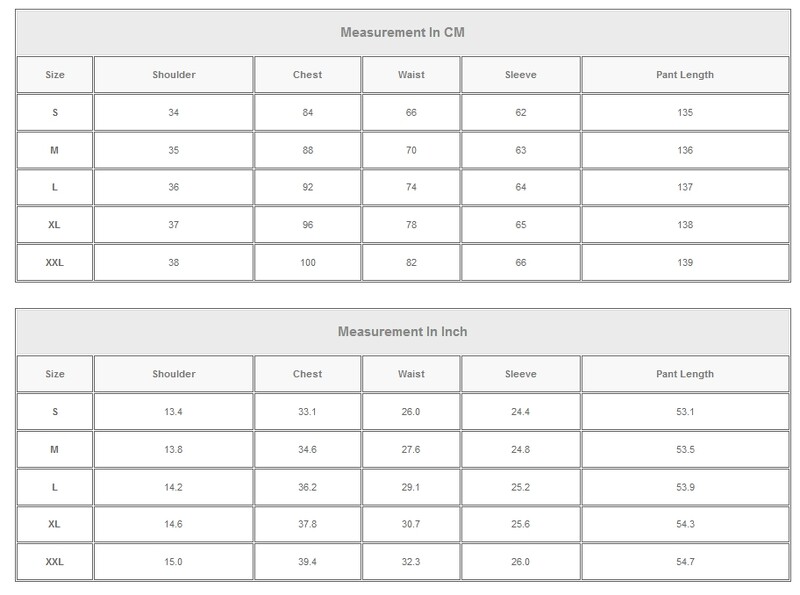Viewport: 800px width, 595px height.
Task: Click the Chest header in Inch table
Action: 307,374
